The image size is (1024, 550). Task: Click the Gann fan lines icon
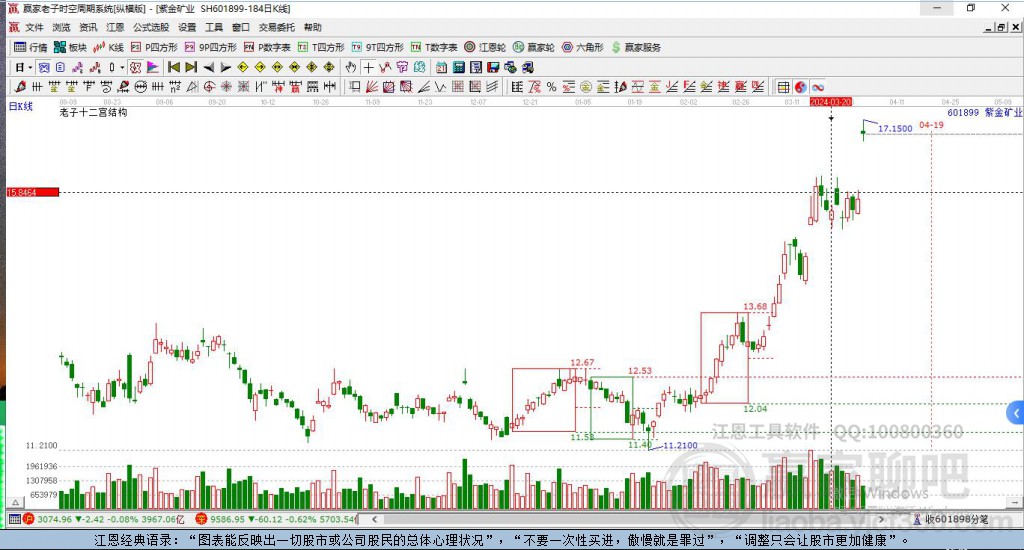pyautogui.click(x=372, y=87)
